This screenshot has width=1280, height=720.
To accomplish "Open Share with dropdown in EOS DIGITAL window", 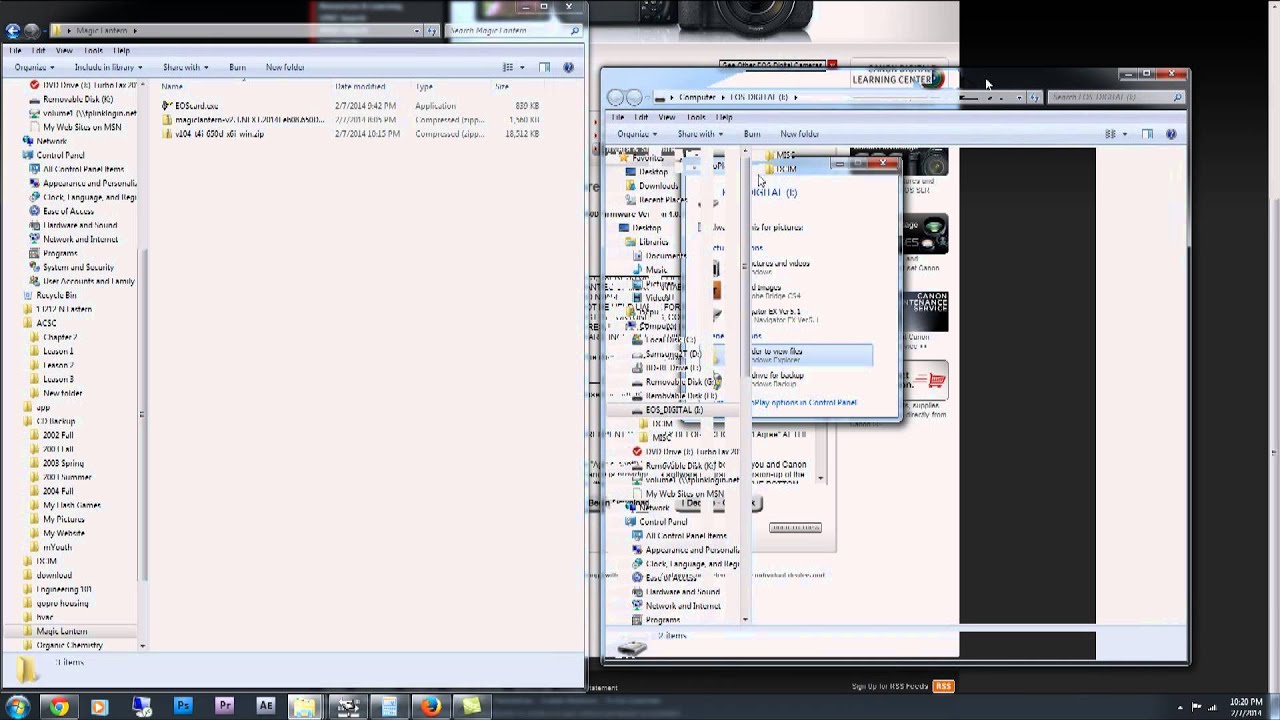I will tap(699, 134).
